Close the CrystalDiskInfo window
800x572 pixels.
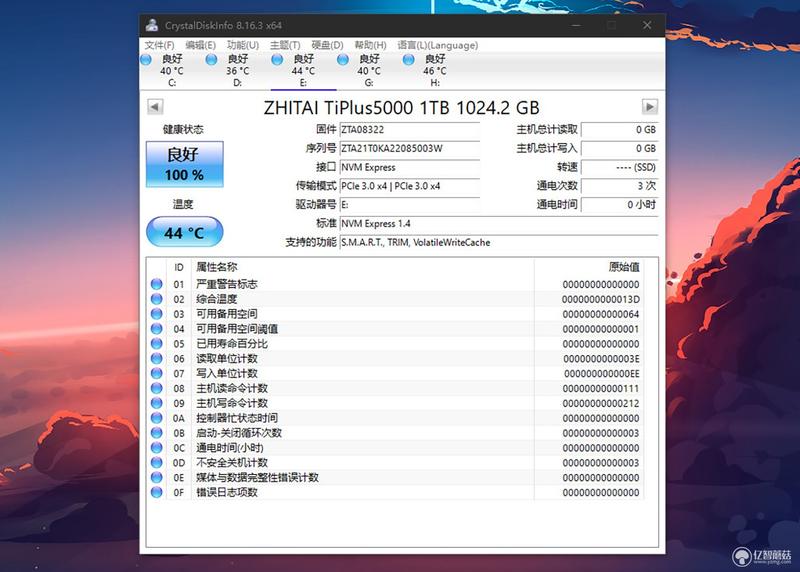coord(647,25)
